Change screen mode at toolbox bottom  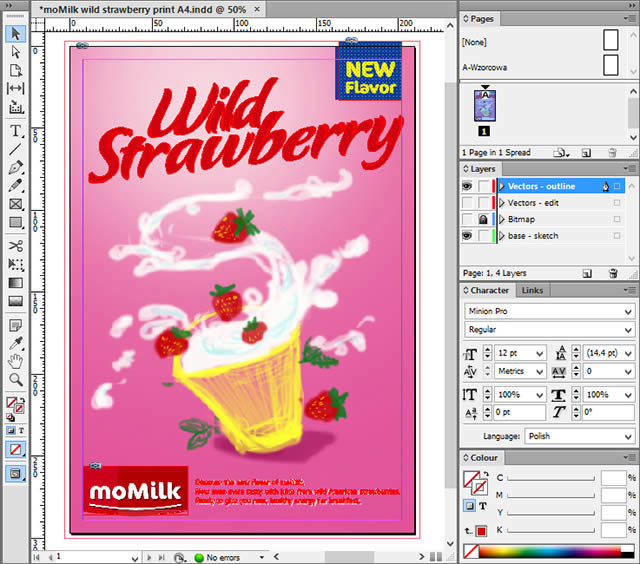tap(16, 473)
